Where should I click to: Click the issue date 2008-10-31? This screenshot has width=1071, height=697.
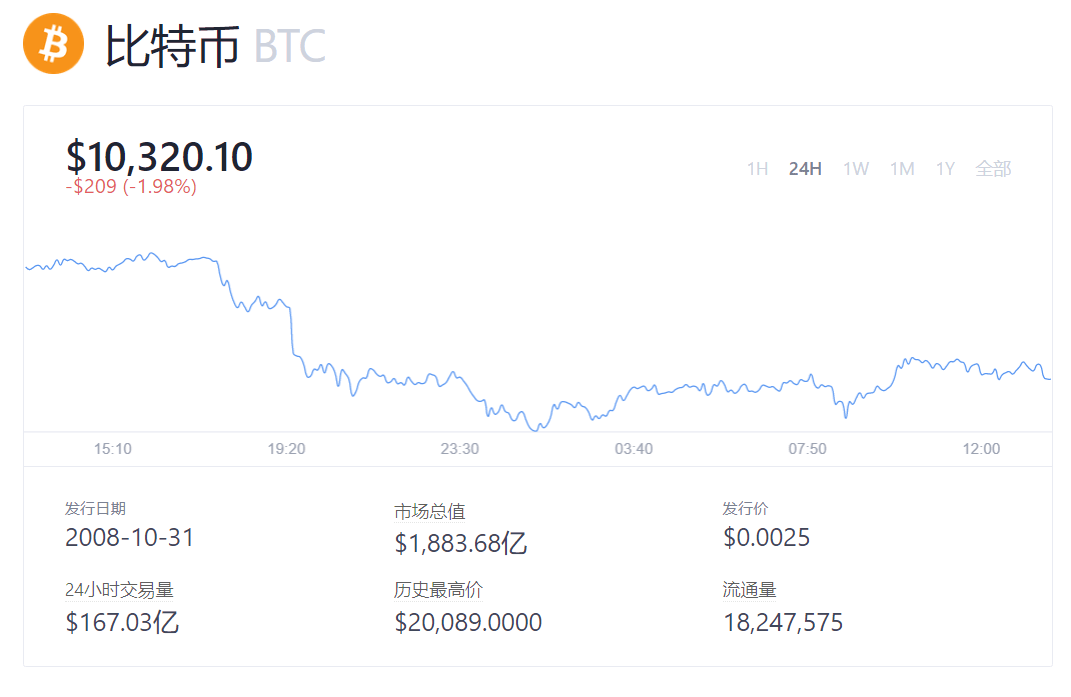[x=130, y=538]
